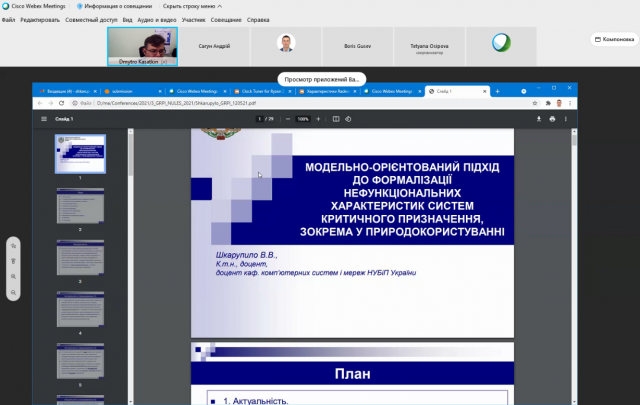The width and height of the screenshot is (640, 405).
Task: Rotate the PDF counterclockwise
Action: click(x=348, y=119)
